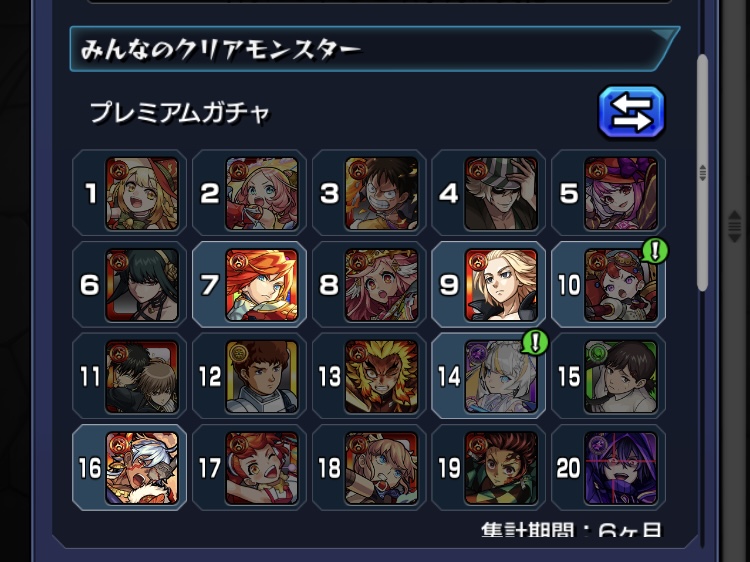Choose rank 6 dark-haired woman monster
This screenshot has height=562, width=750.
142,285
